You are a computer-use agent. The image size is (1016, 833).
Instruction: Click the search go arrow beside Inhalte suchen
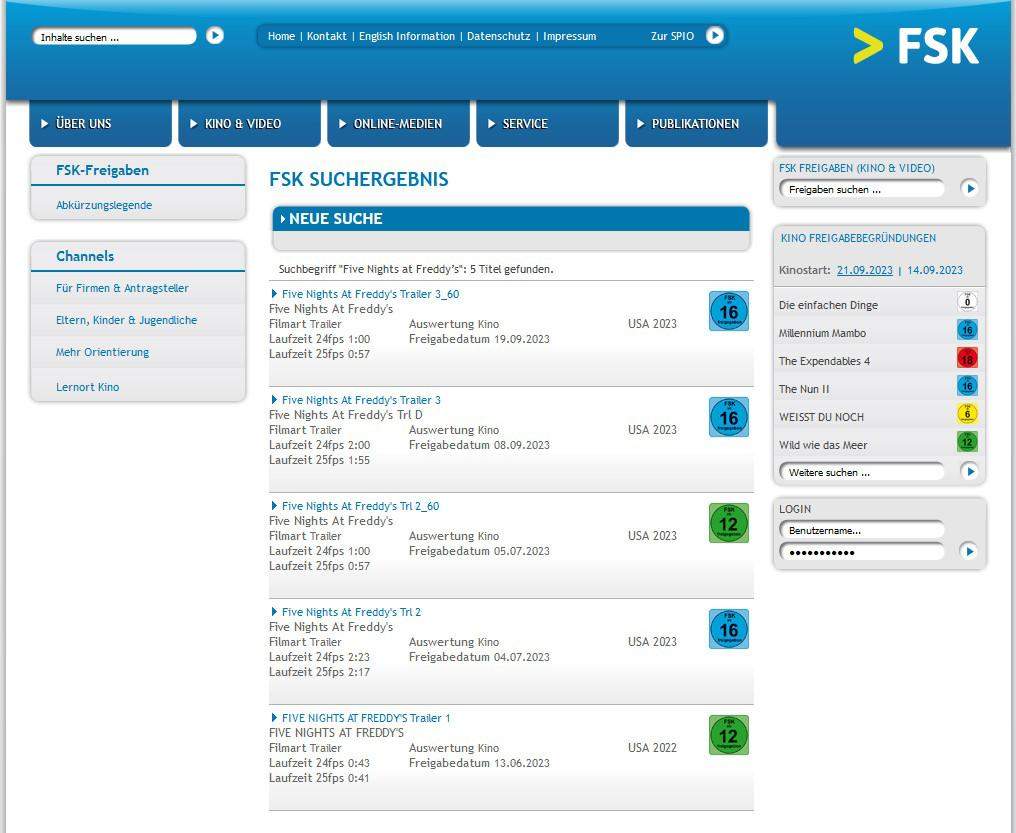[215, 36]
